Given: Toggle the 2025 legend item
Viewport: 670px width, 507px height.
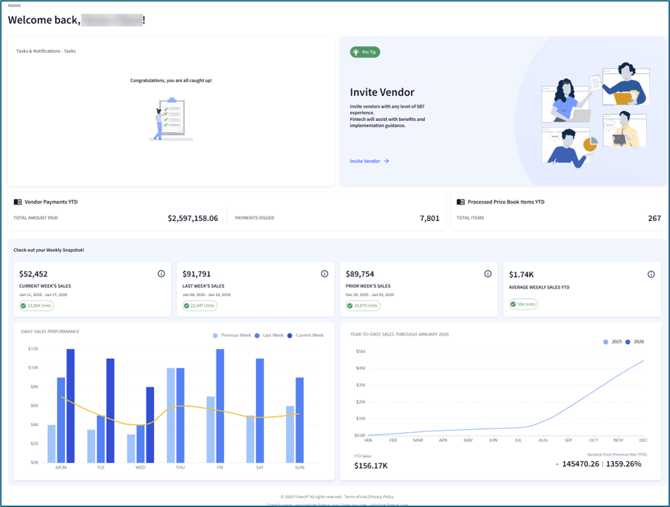Looking at the screenshot, I should tap(610, 342).
